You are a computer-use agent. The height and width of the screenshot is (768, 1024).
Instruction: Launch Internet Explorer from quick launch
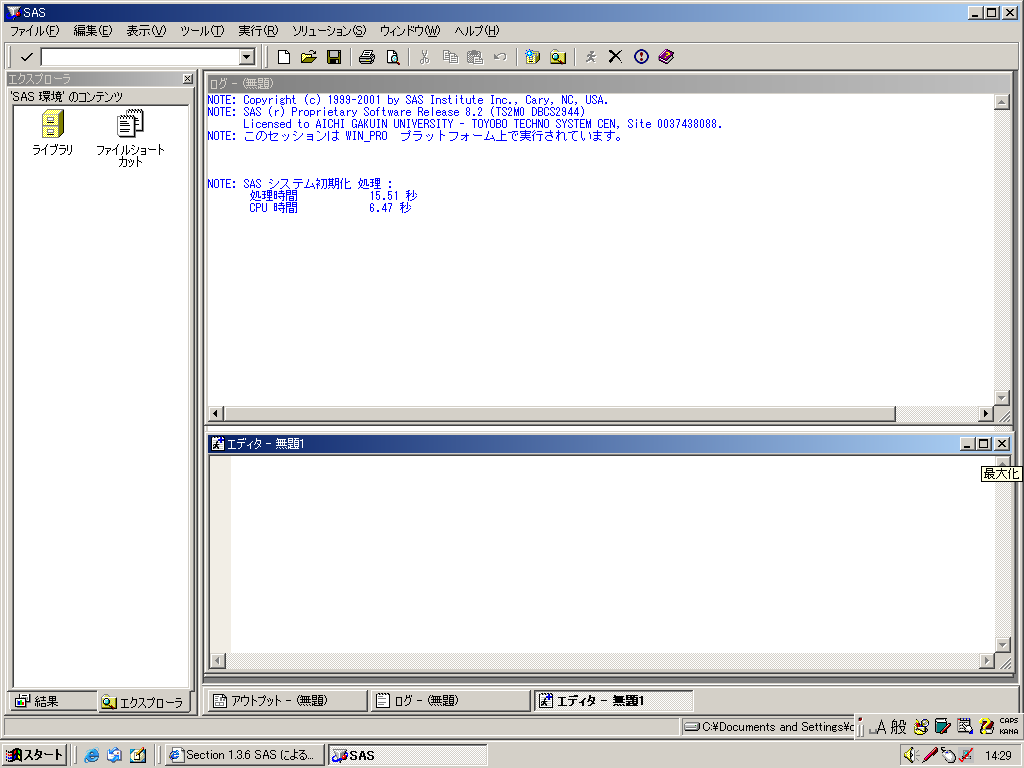click(91, 756)
